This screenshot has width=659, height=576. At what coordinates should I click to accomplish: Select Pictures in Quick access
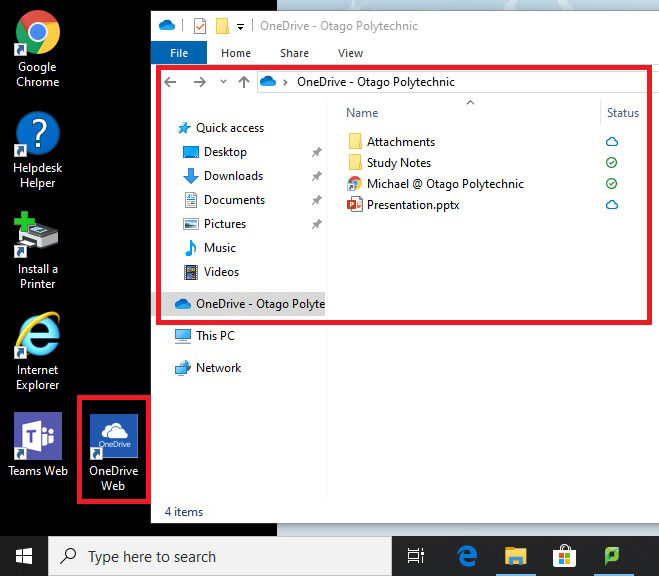pyautogui.click(x=225, y=224)
